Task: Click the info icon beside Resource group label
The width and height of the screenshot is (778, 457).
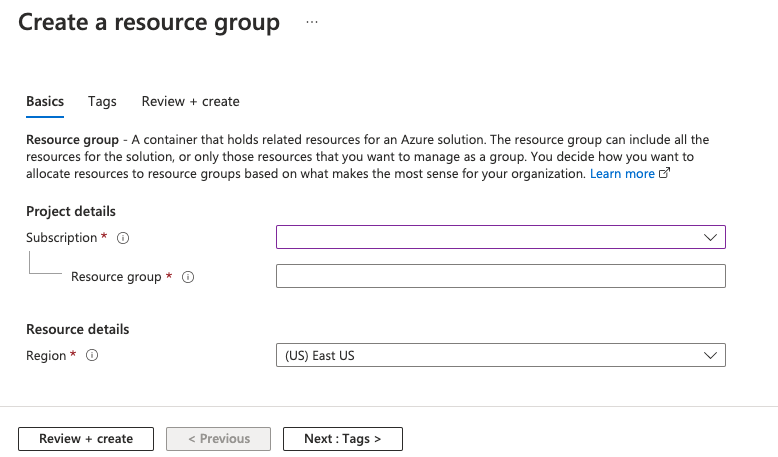Action: [188, 277]
